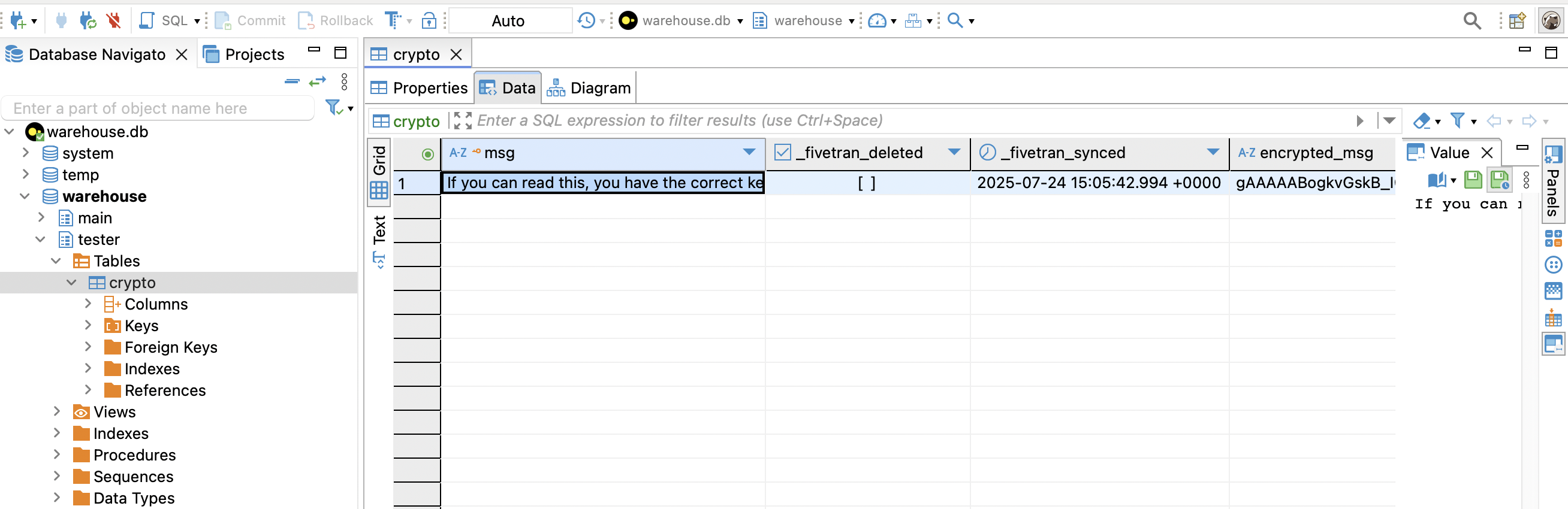Click the red Disconnect icon
This screenshot has width=1568, height=509.
tap(114, 21)
